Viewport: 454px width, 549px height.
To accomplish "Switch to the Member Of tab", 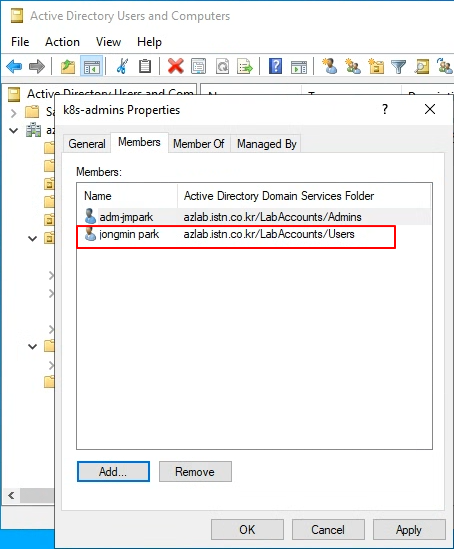I will (199, 144).
